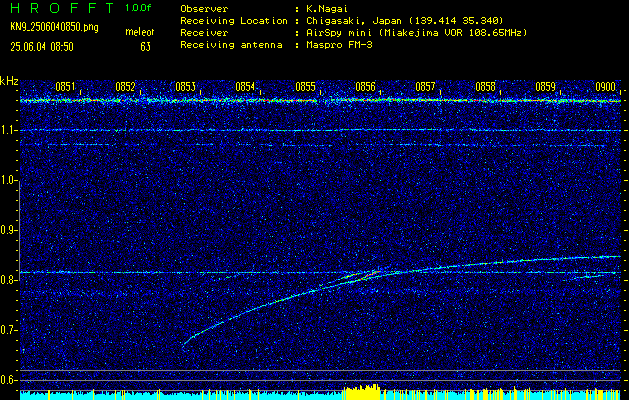Click the 0.9 frequency axis label
The image size is (629, 400).
pos(9,230)
